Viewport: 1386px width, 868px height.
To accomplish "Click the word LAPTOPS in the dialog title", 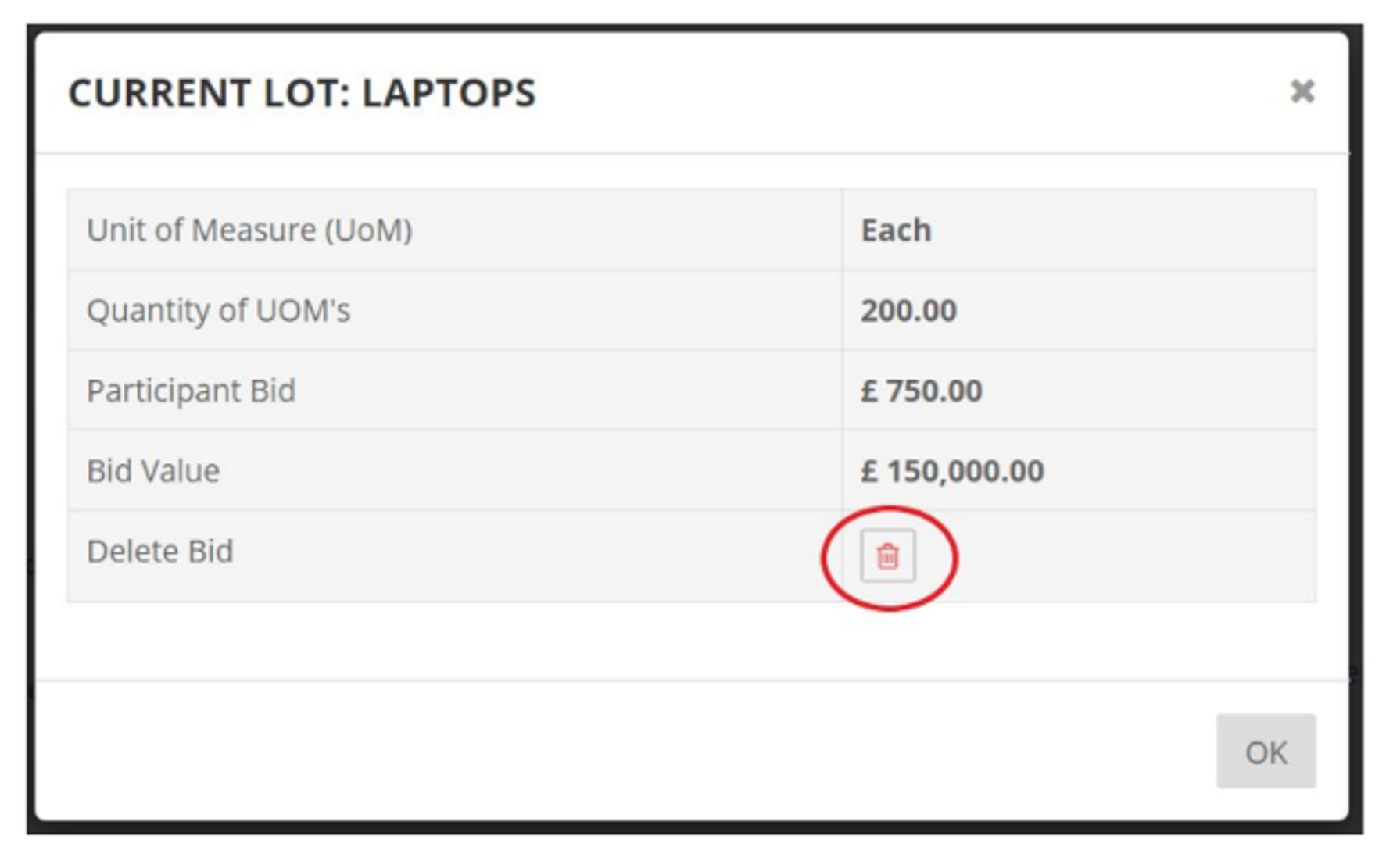I will (x=449, y=92).
